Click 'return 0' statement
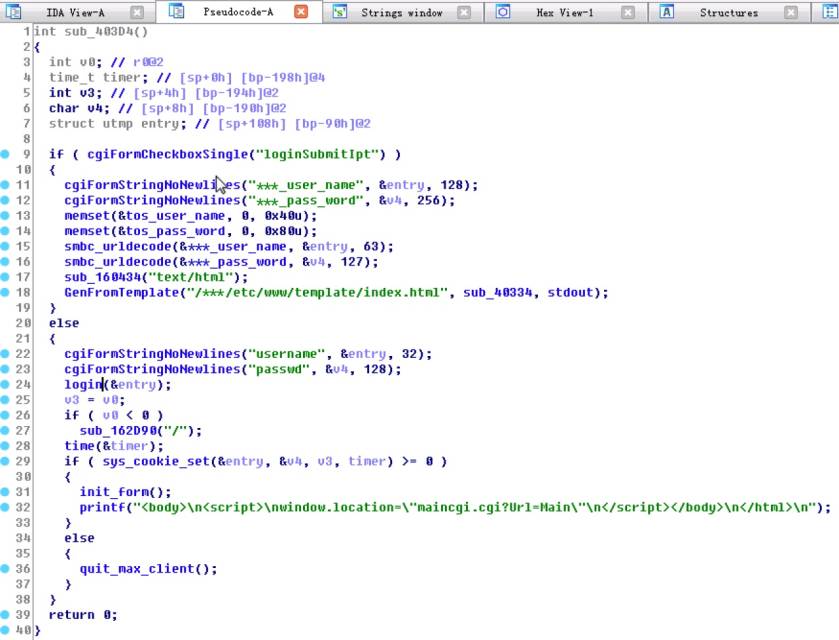 [x=83, y=615]
